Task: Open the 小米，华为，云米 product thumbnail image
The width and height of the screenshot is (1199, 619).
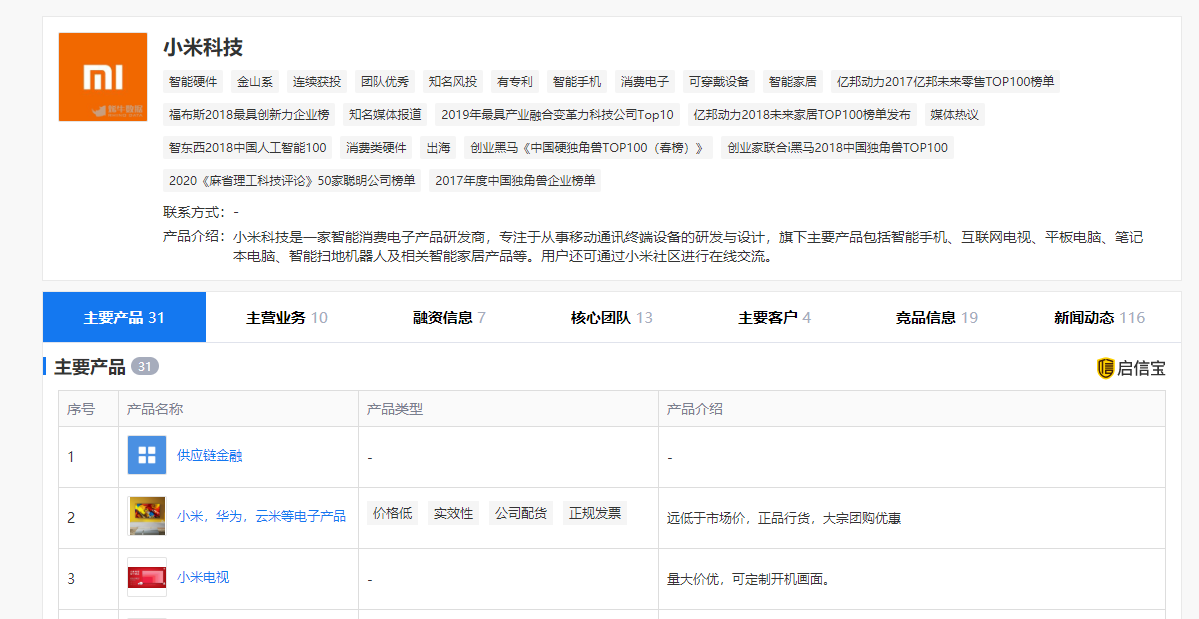Action: [147, 517]
